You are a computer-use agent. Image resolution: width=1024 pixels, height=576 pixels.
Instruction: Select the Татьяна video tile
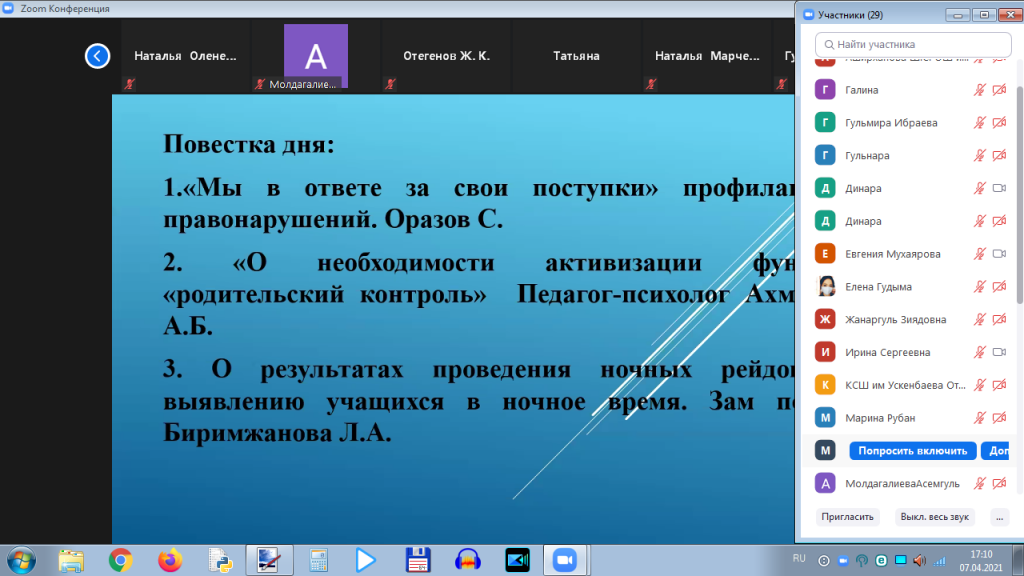[x=576, y=57]
